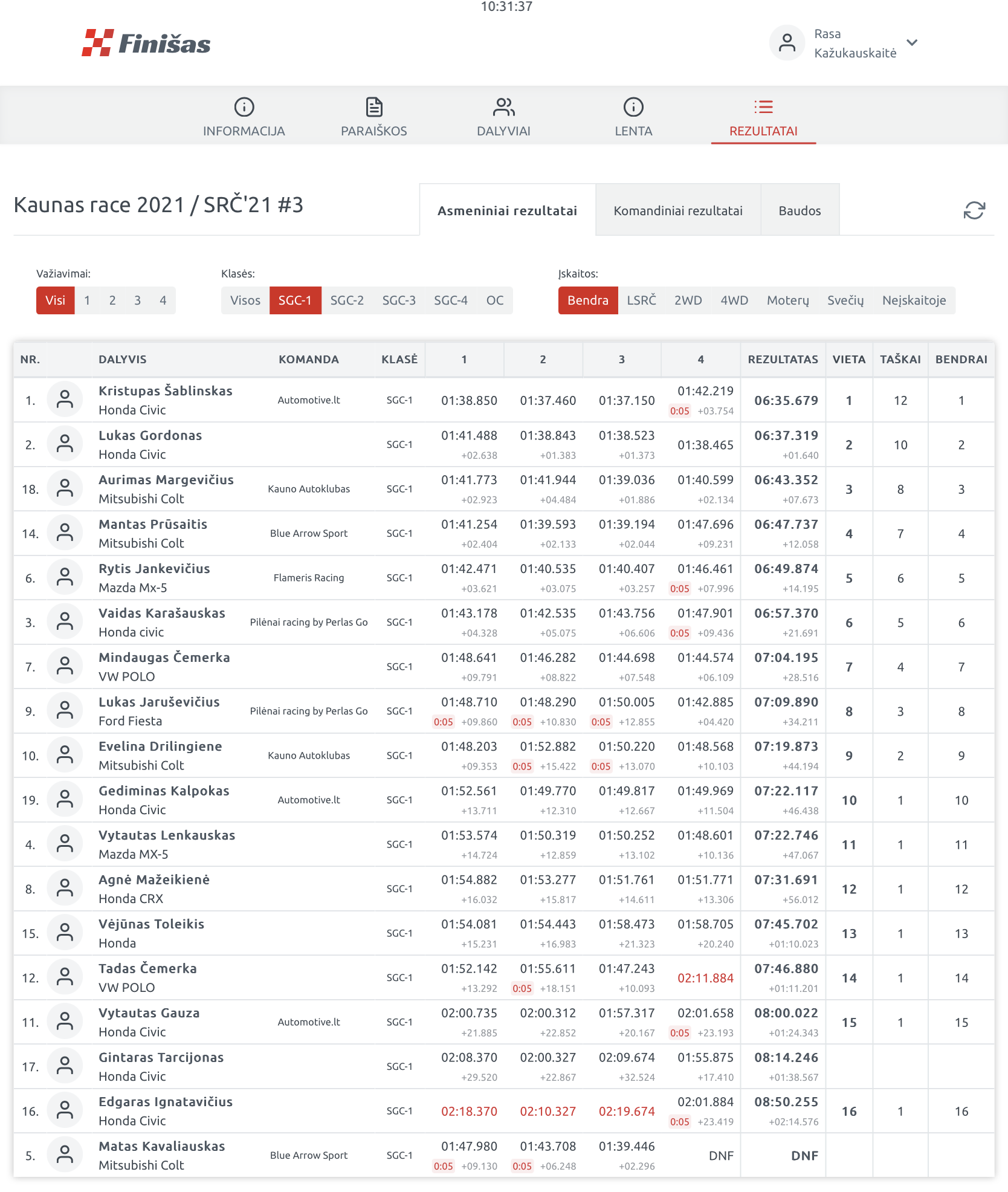This screenshot has width=1008, height=1192.
Task: Select the Bendra standings filter
Action: [x=588, y=300]
